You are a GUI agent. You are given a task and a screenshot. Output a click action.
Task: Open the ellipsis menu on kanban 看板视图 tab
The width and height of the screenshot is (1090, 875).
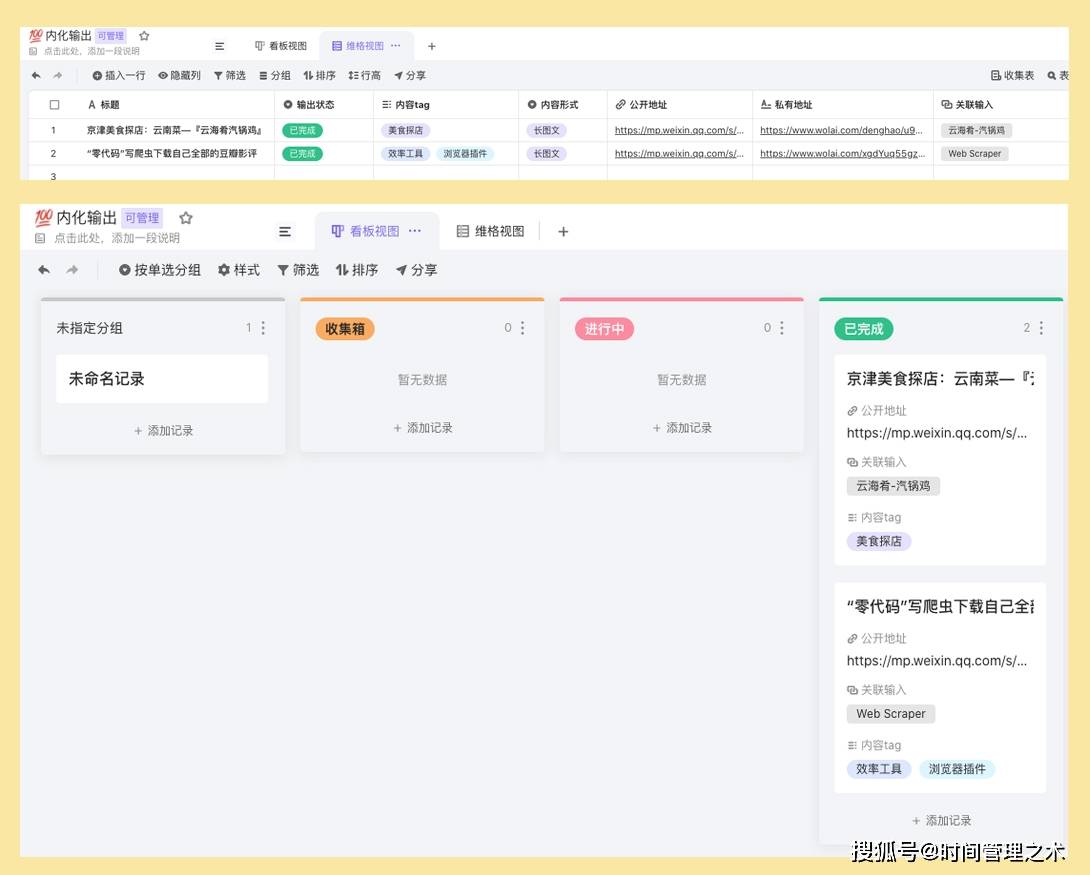[415, 231]
